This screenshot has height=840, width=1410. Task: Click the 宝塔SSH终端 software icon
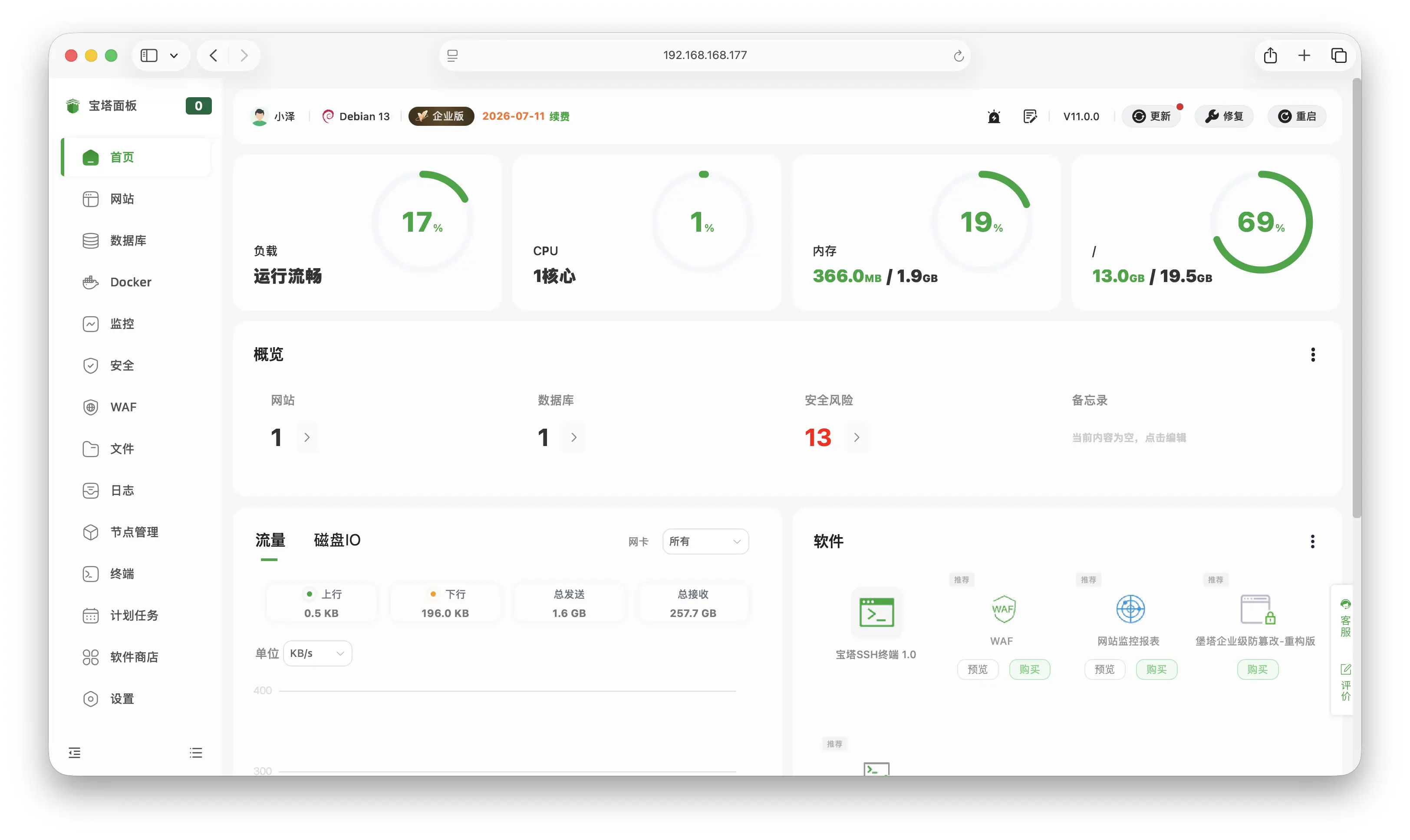point(876,613)
